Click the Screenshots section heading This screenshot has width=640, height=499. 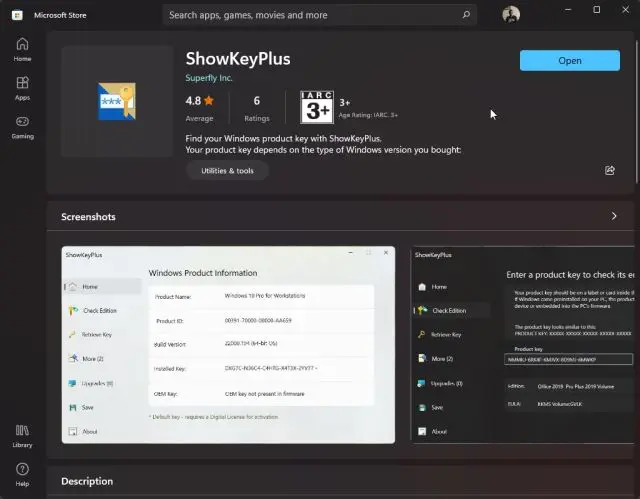click(88, 217)
